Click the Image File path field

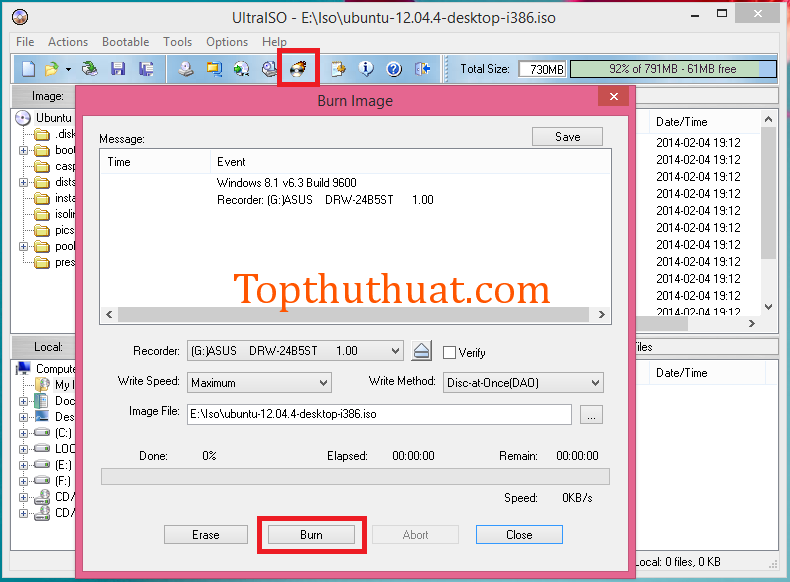click(x=379, y=414)
